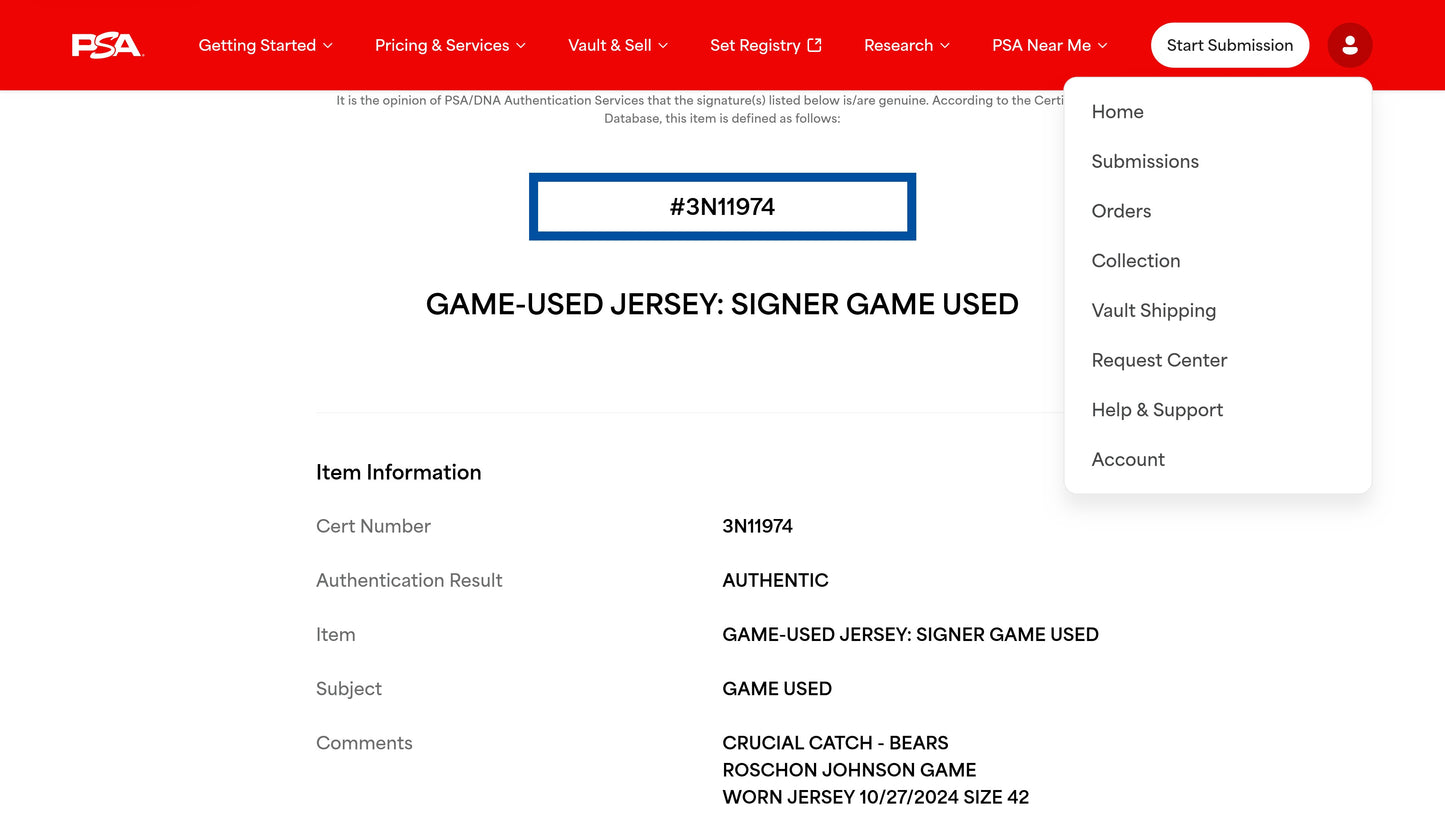Open the PSA Near Me dropdown
Image resolution: width=1445 pixels, height=813 pixels.
point(1050,45)
